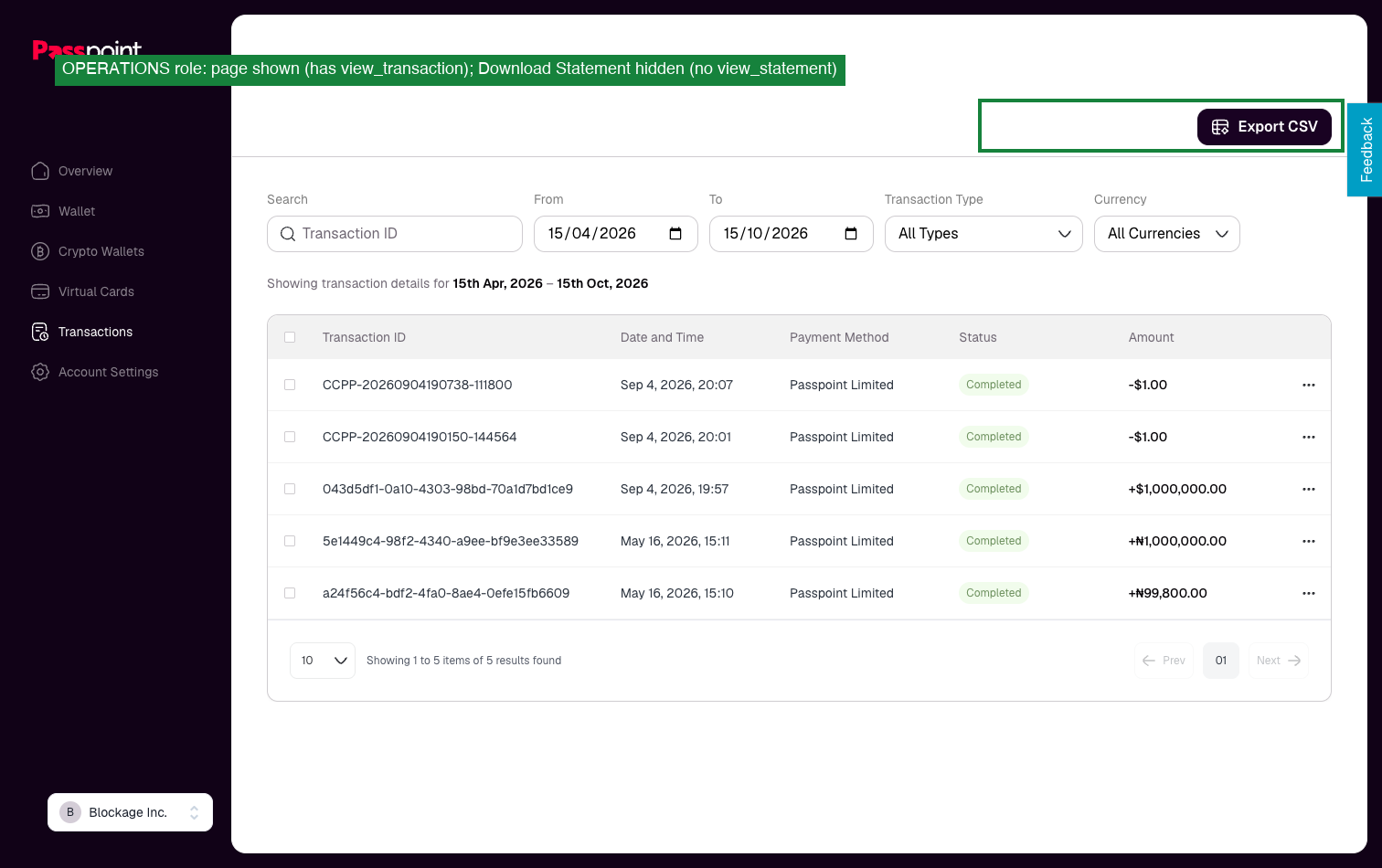
Task: Open the Transaction Type All Types dropdown
Action: point(983,234)
